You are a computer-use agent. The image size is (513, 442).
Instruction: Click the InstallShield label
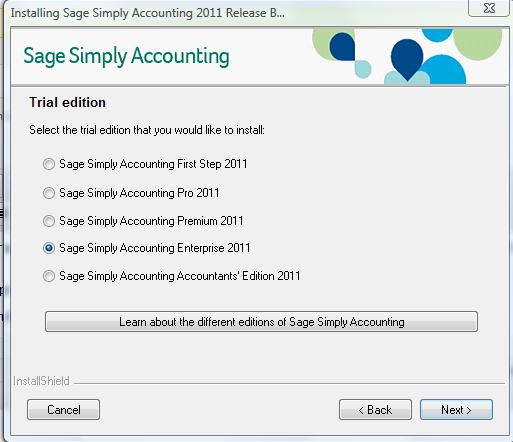tap(41, 381)
